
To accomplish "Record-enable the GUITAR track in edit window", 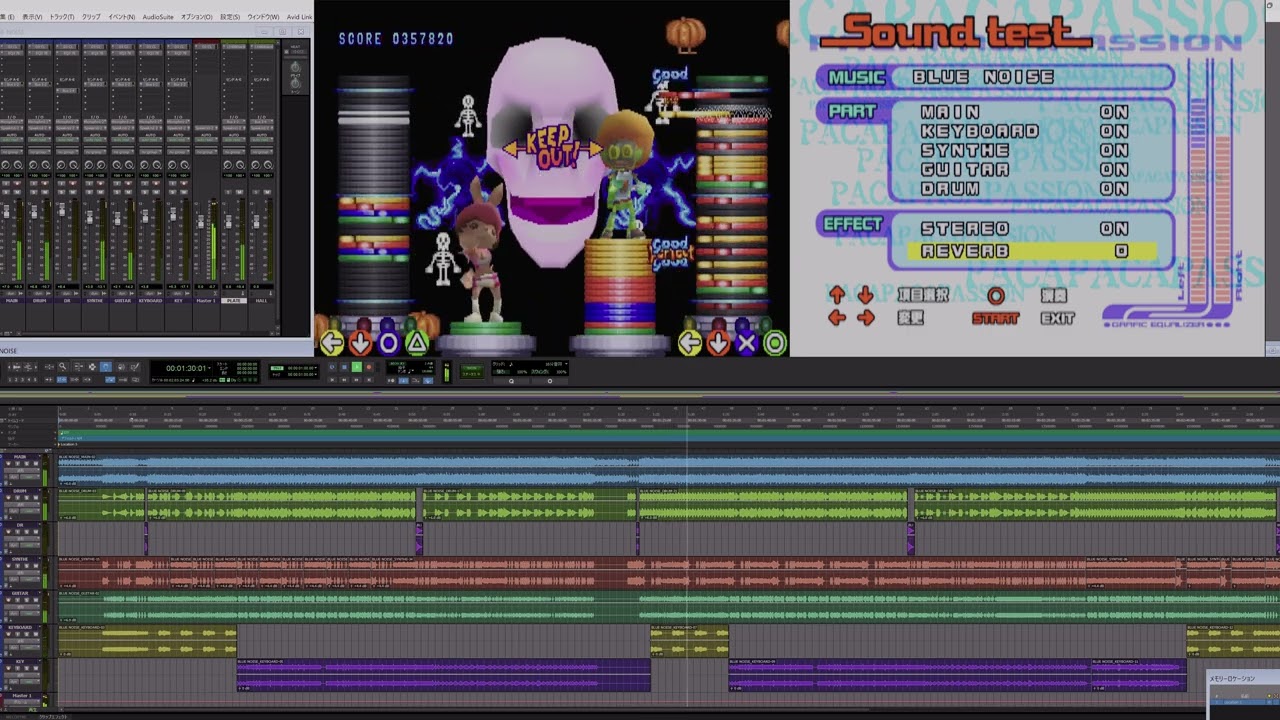I will tap(8, 599).
